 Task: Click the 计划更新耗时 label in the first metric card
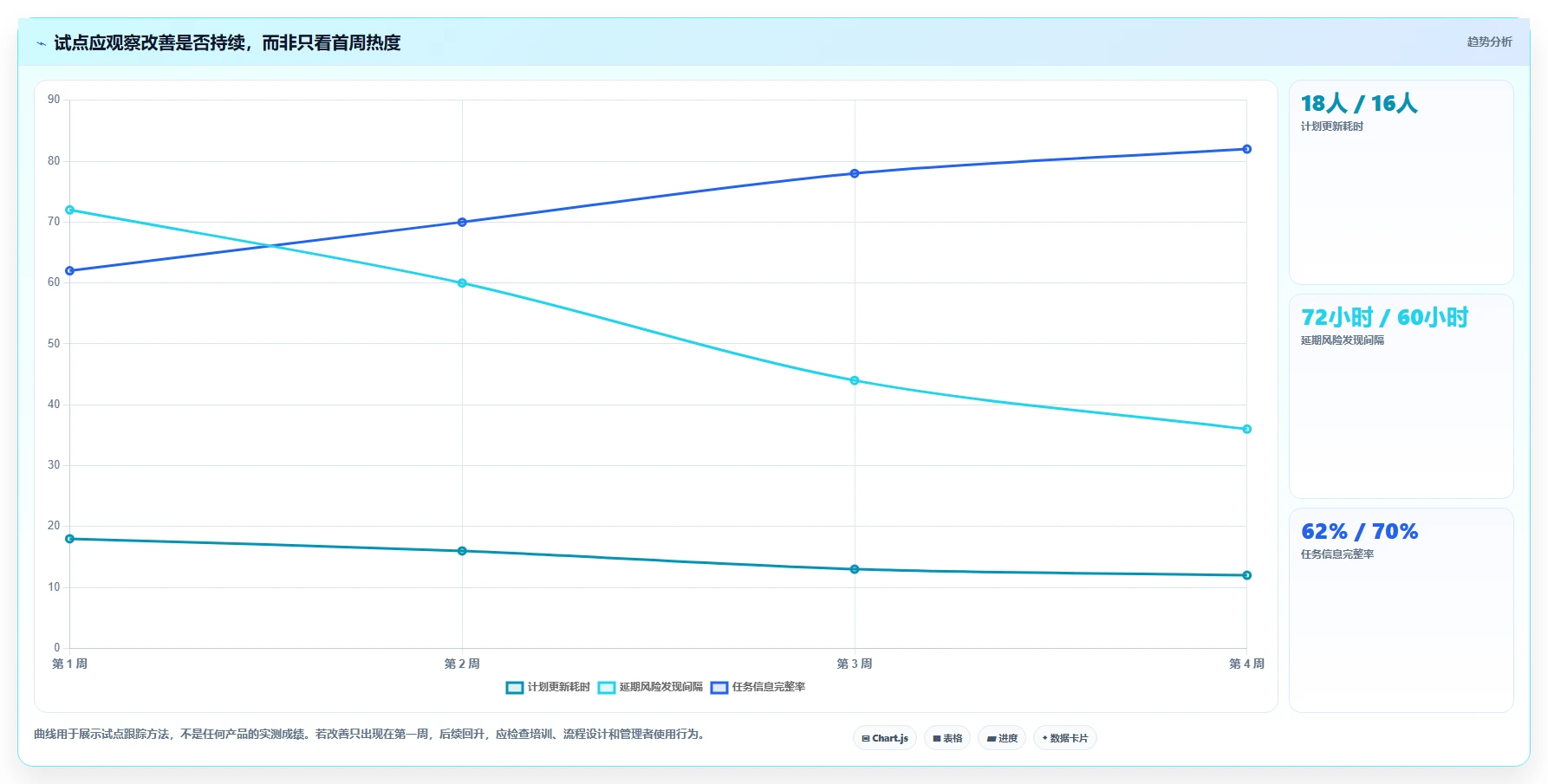coord(1332,126)
